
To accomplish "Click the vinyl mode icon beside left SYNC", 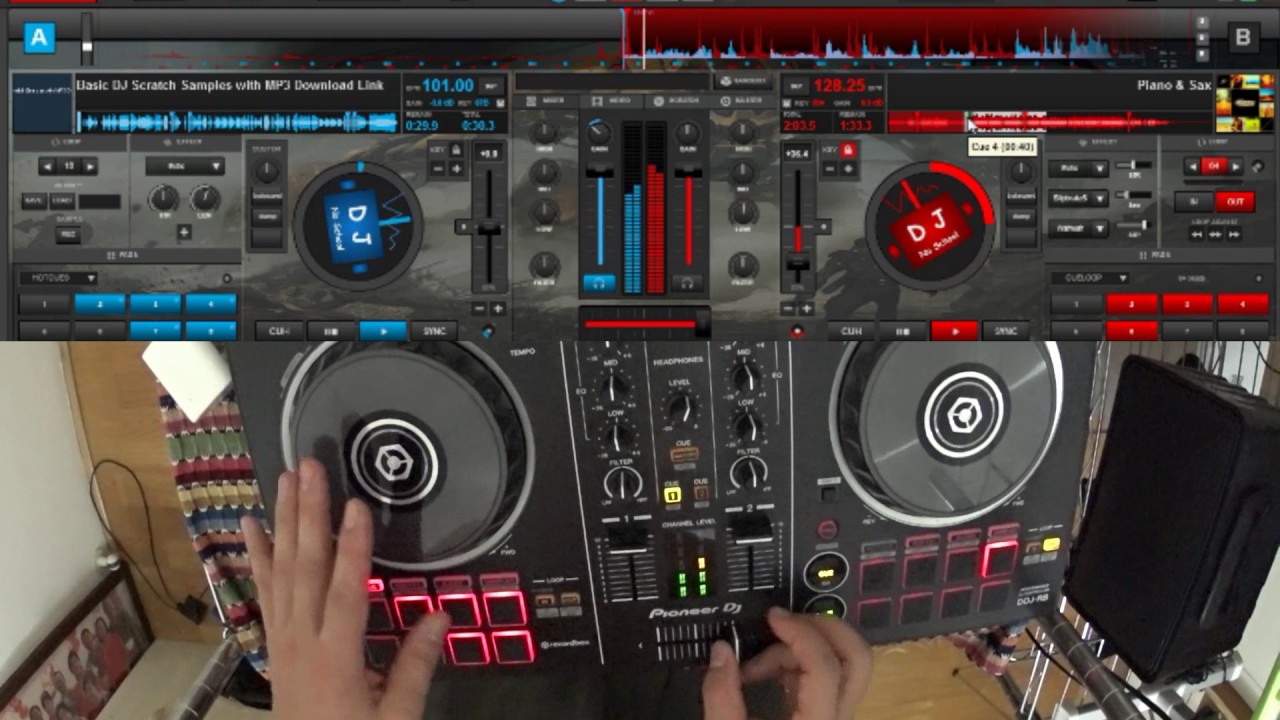I will coord(488,331).
